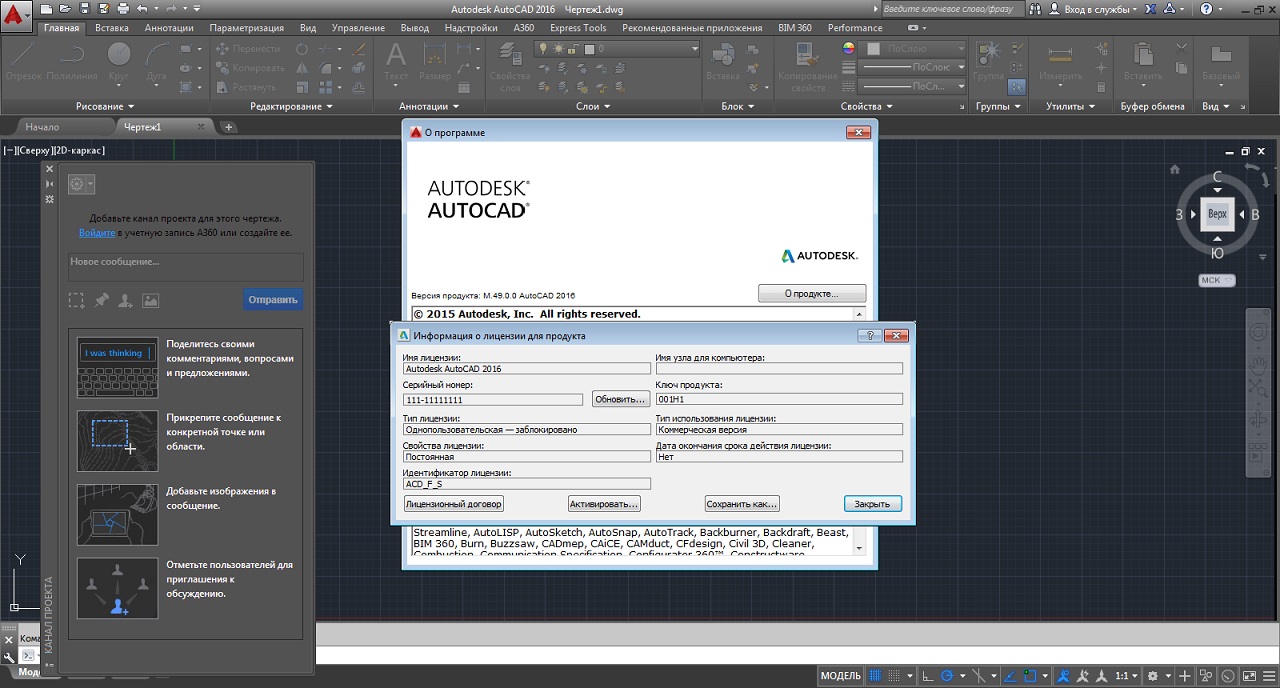Image resolution: width=1280 pixels, height=688 pixels.
Task: Select the Отрезок (Line) tool
Action: (x=24, y=60)
